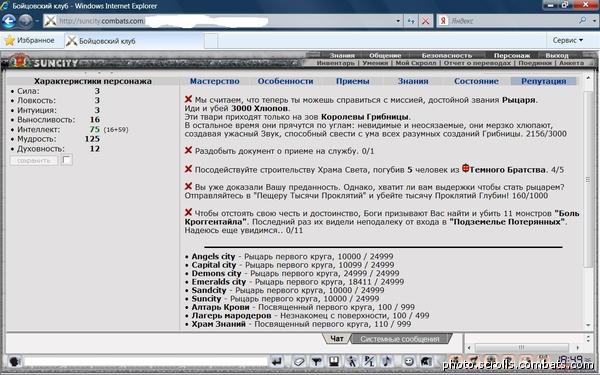
Task: Select the Emeralds city reputation row
Action: point(295,282)
